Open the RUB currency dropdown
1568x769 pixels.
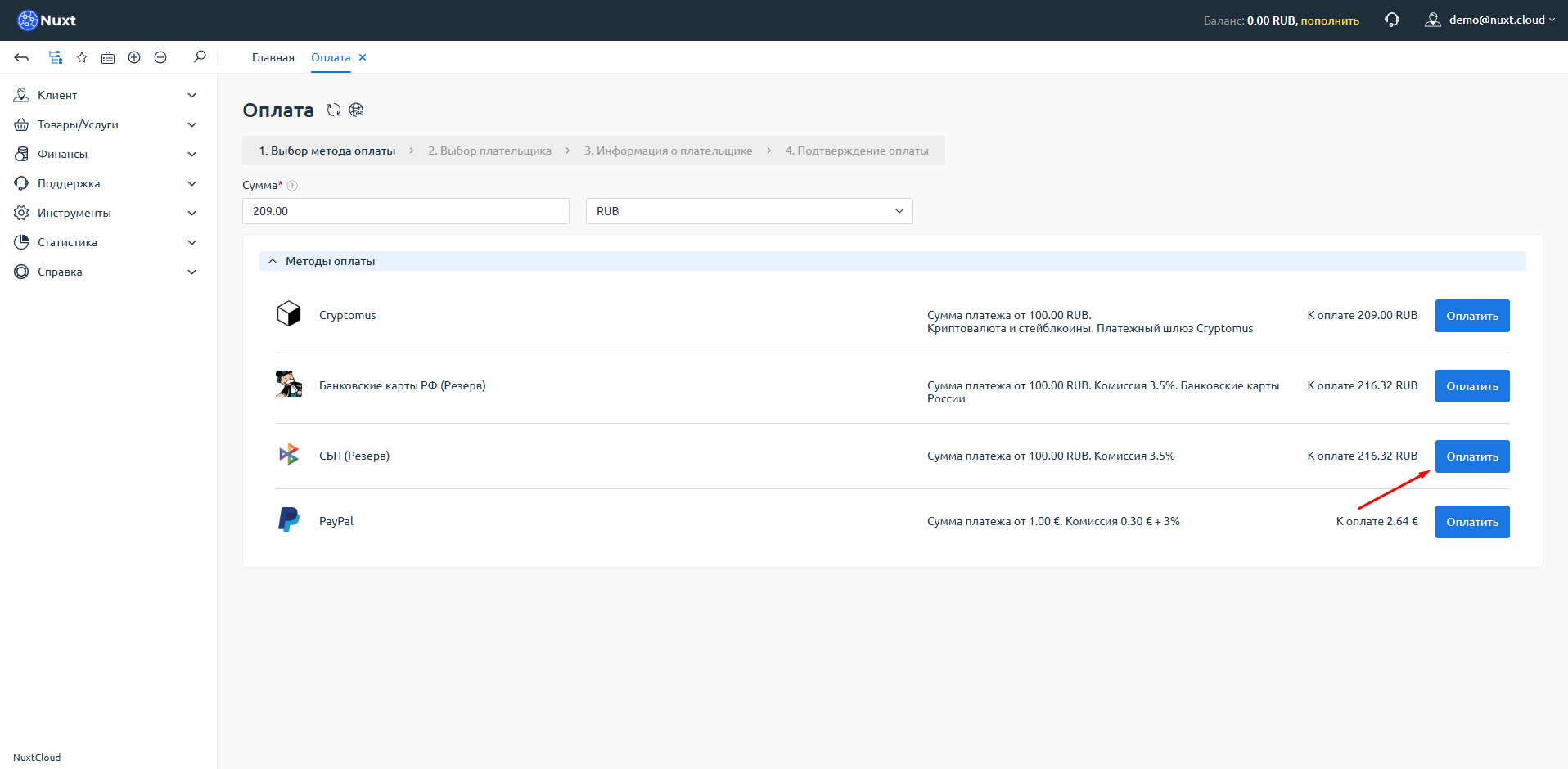coord(749,211)
